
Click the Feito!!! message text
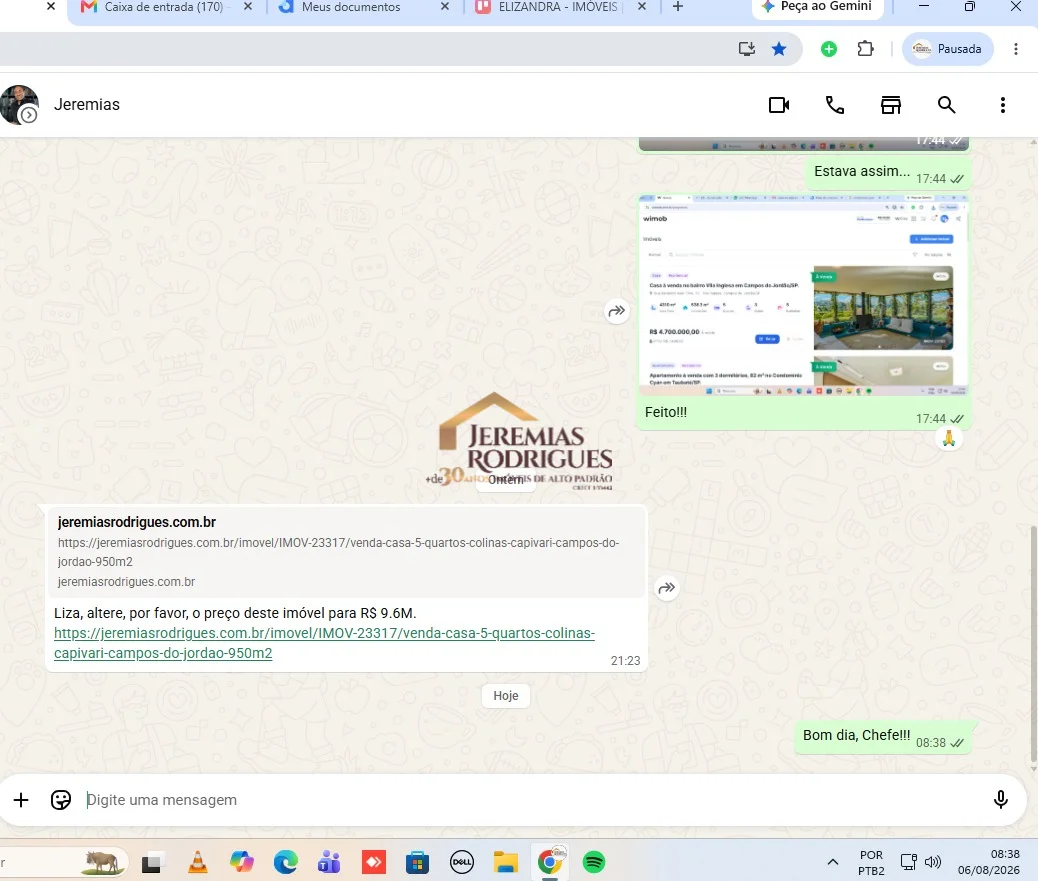pyautogui.click(x=666, y=412)
